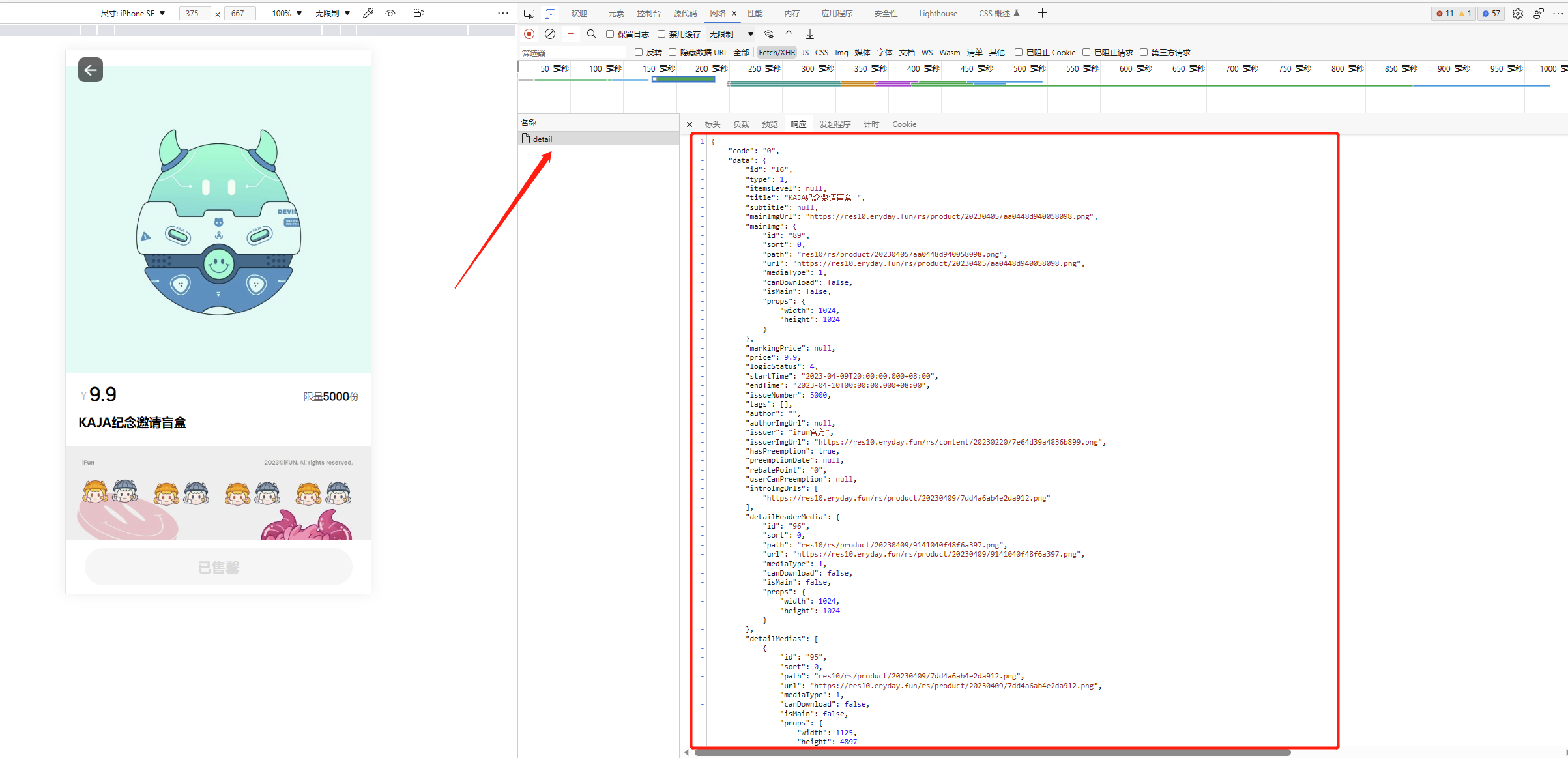Viewport: 1568px width, 758px height.
Task: Click the selected range on the timeline overview
Action: tap(684, 80)
